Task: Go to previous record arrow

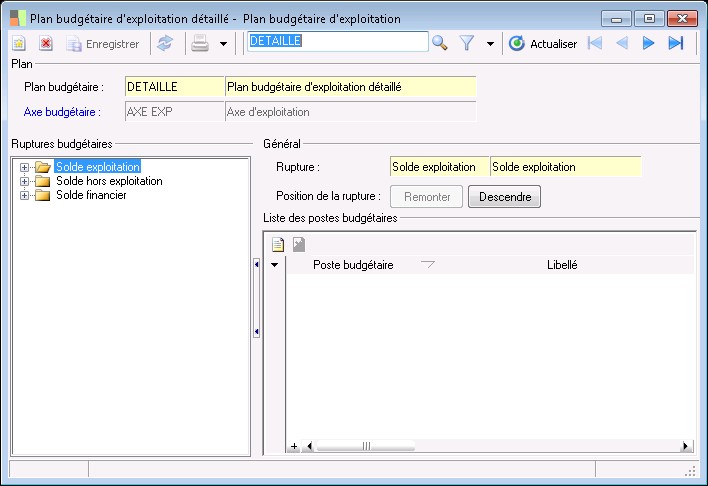Action: point(622,43)
